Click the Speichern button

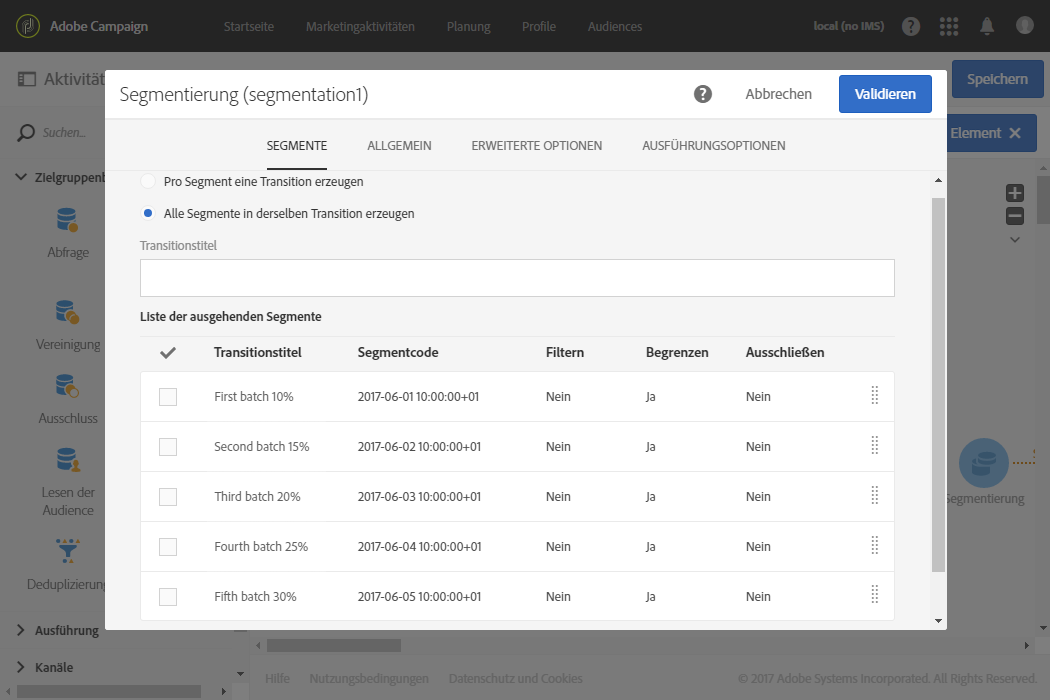997,79
